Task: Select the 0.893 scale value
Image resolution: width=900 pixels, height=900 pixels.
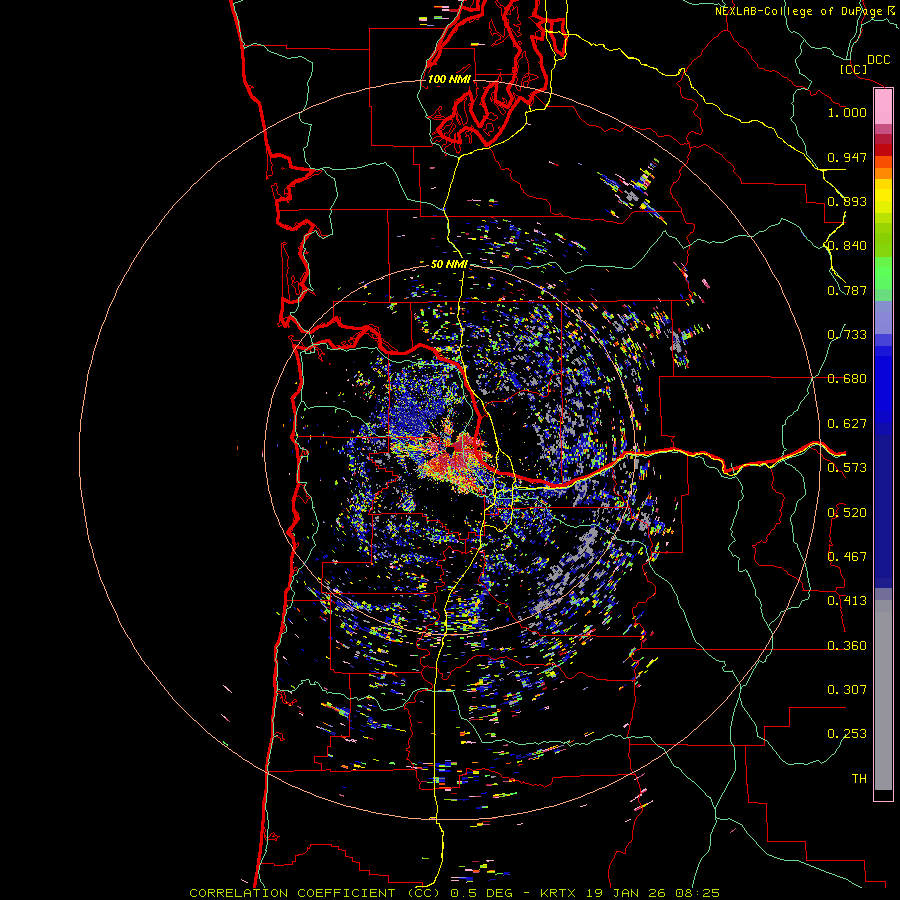Action: [x=847, y=201]
